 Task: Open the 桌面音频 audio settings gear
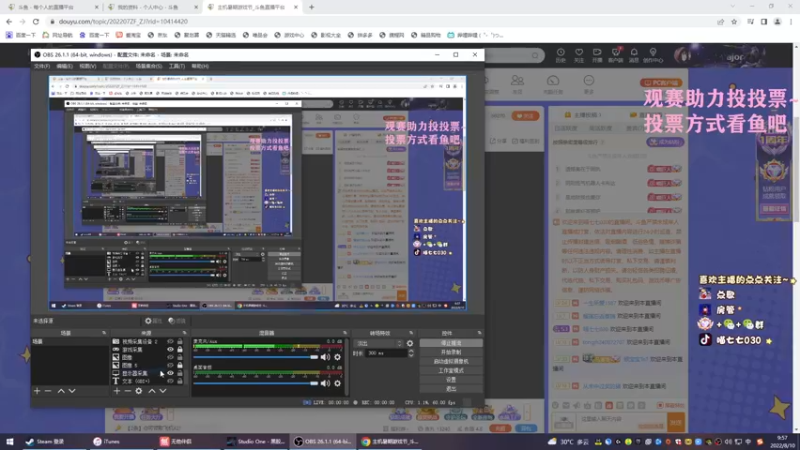(337, 383)
